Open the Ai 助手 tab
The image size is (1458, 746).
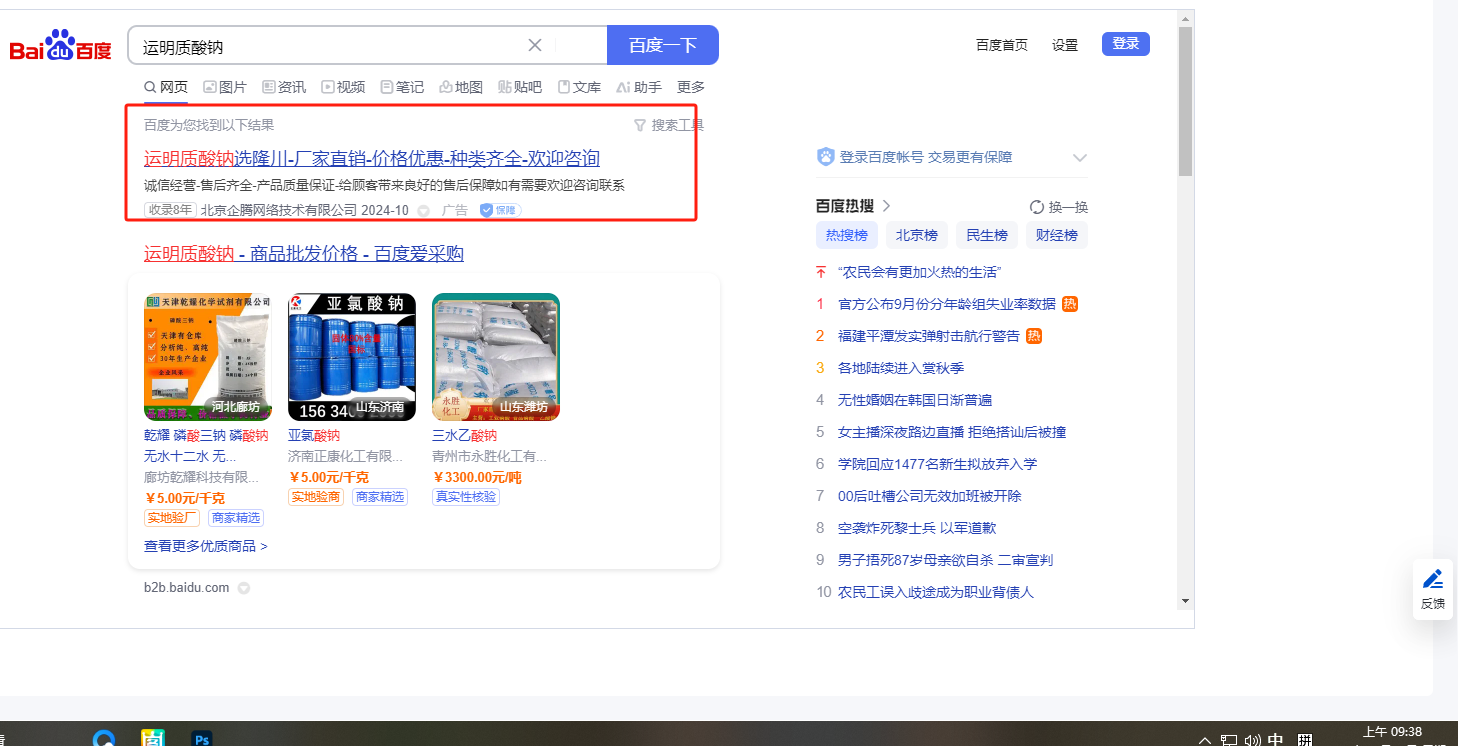pyautogui.click(x=639, y=87)
